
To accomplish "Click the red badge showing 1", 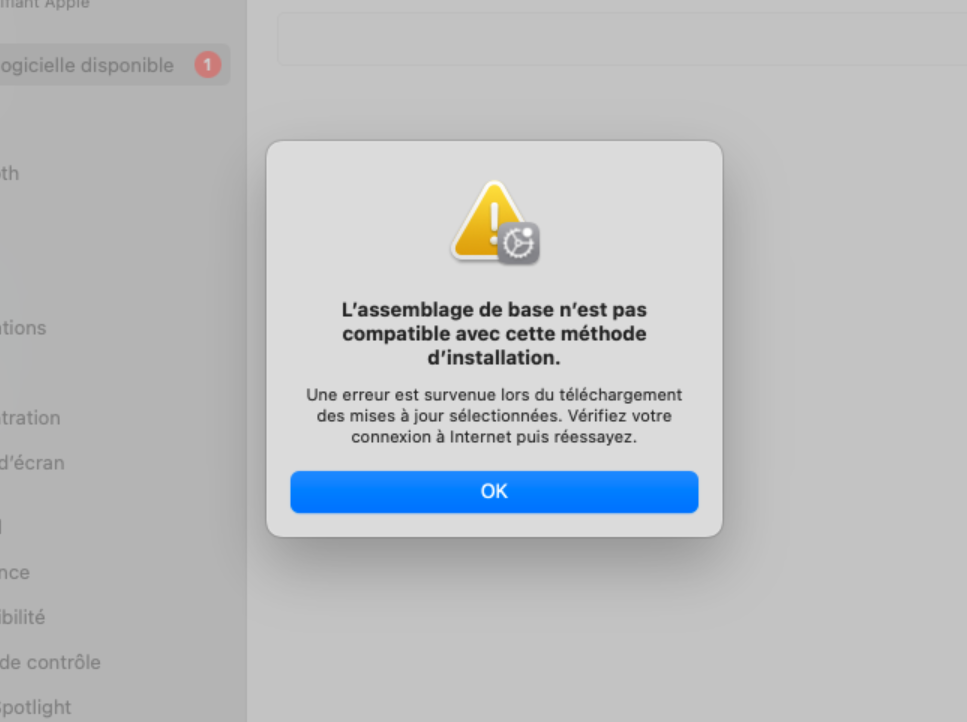I will [x=208, y=65].
